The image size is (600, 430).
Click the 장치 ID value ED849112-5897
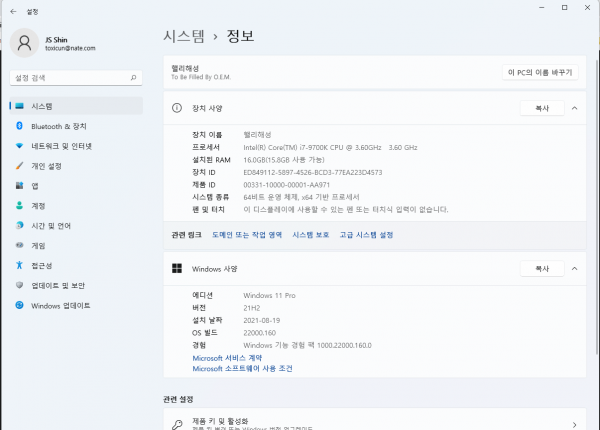pyautogui.click(x=313, y=173)
